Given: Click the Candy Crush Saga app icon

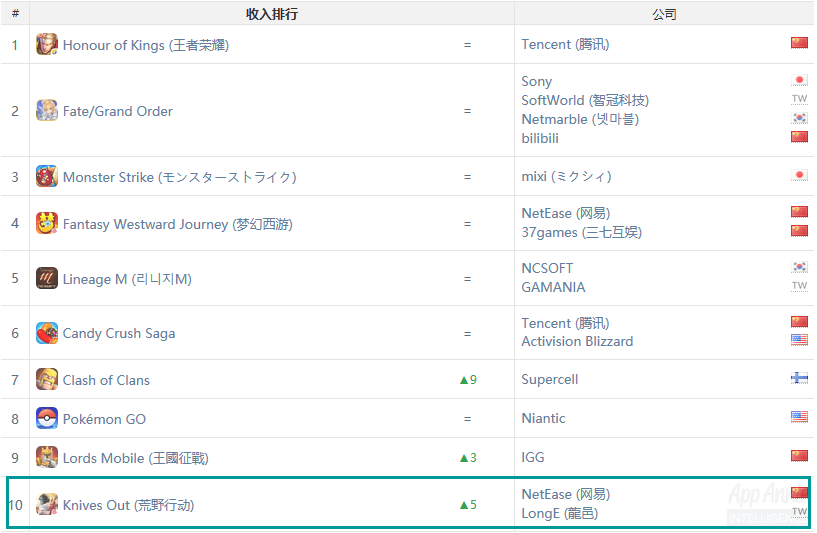Looking at the screenshot, I should [x=46, y=333].
